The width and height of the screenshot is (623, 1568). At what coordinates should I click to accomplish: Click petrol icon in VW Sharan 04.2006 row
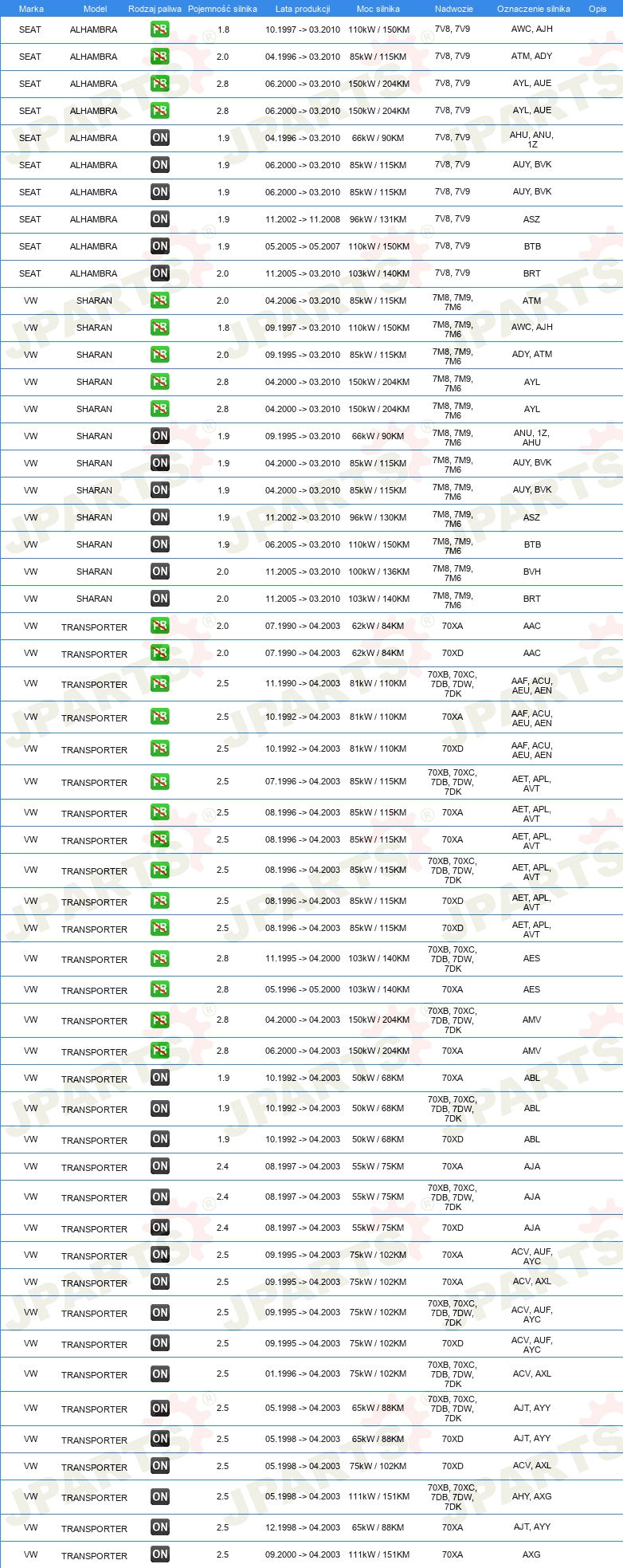160,301
